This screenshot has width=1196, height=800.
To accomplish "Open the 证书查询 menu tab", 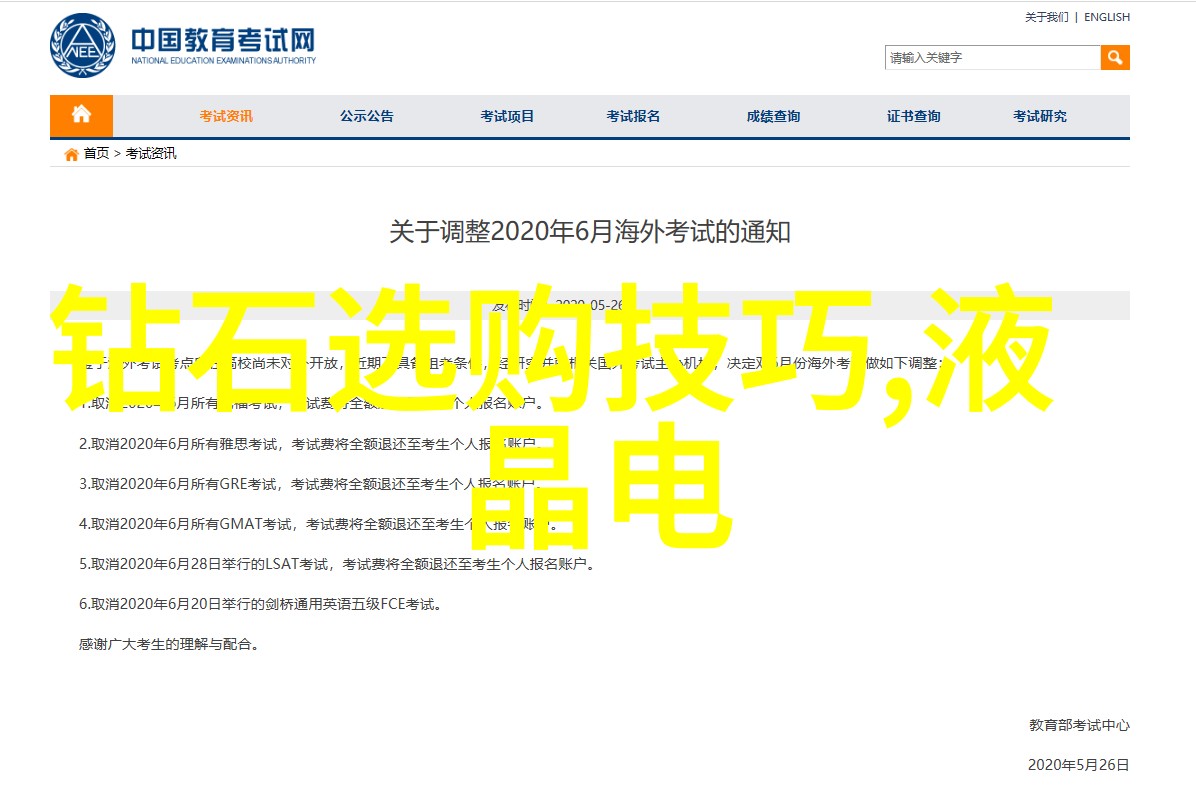I will click(914, 116).
